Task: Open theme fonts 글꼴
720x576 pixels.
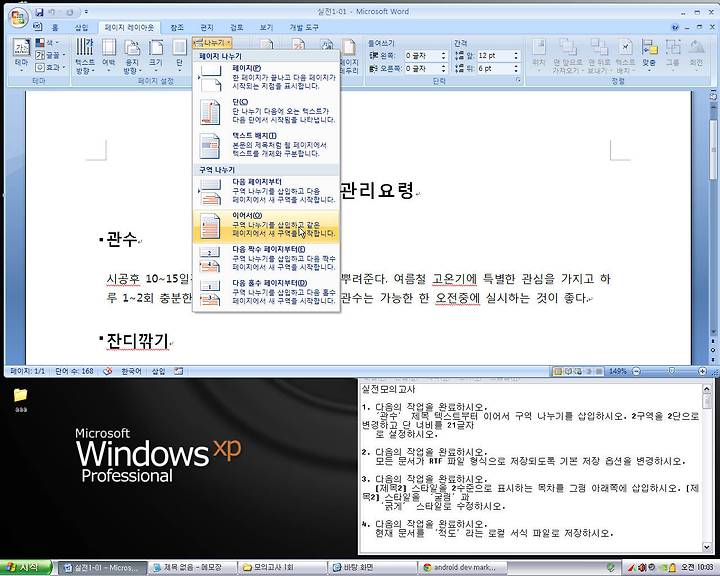Action: (50, 55)
